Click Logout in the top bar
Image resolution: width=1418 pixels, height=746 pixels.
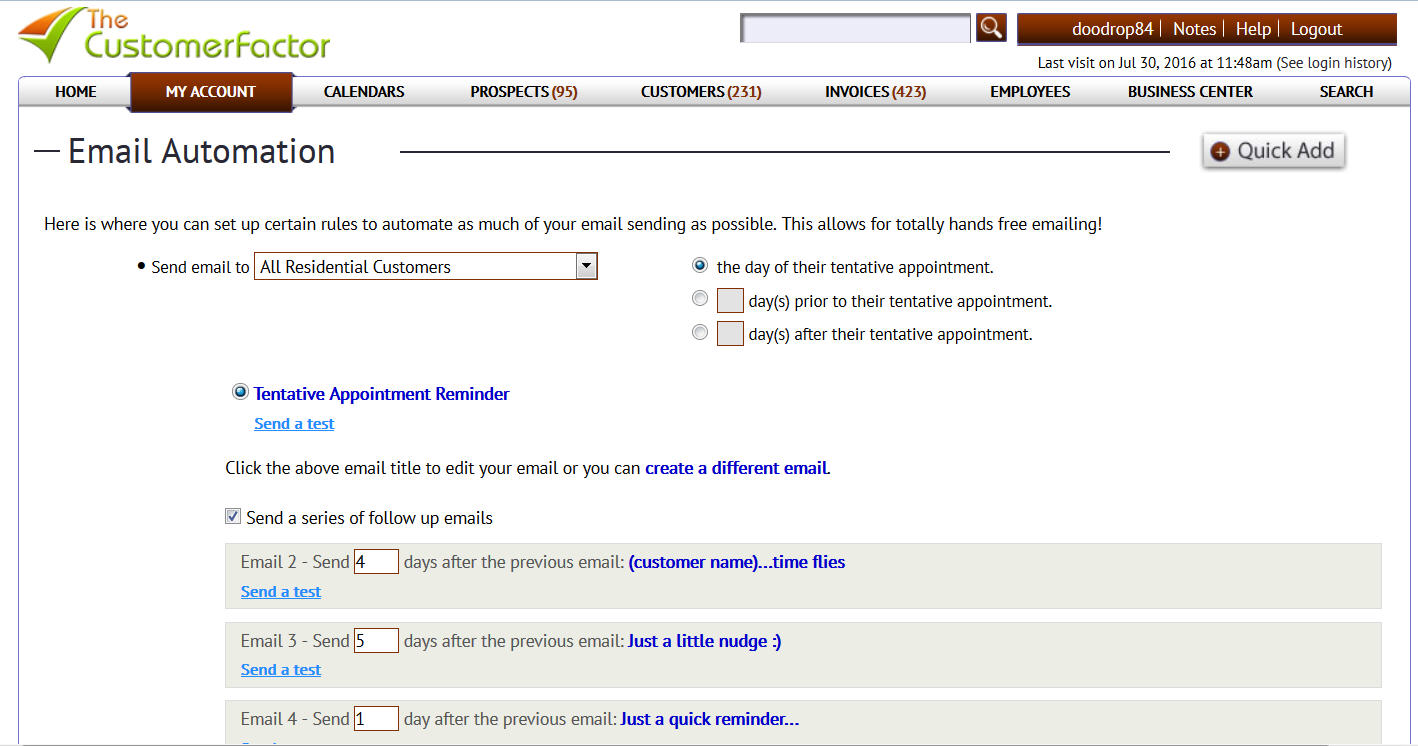click(x=1316, y=29)
